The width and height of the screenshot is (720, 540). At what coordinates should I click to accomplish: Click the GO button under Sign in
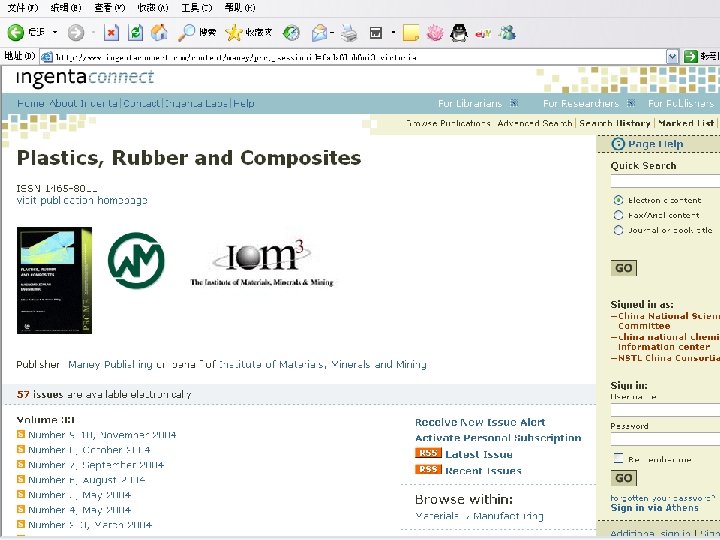[624, 478]
